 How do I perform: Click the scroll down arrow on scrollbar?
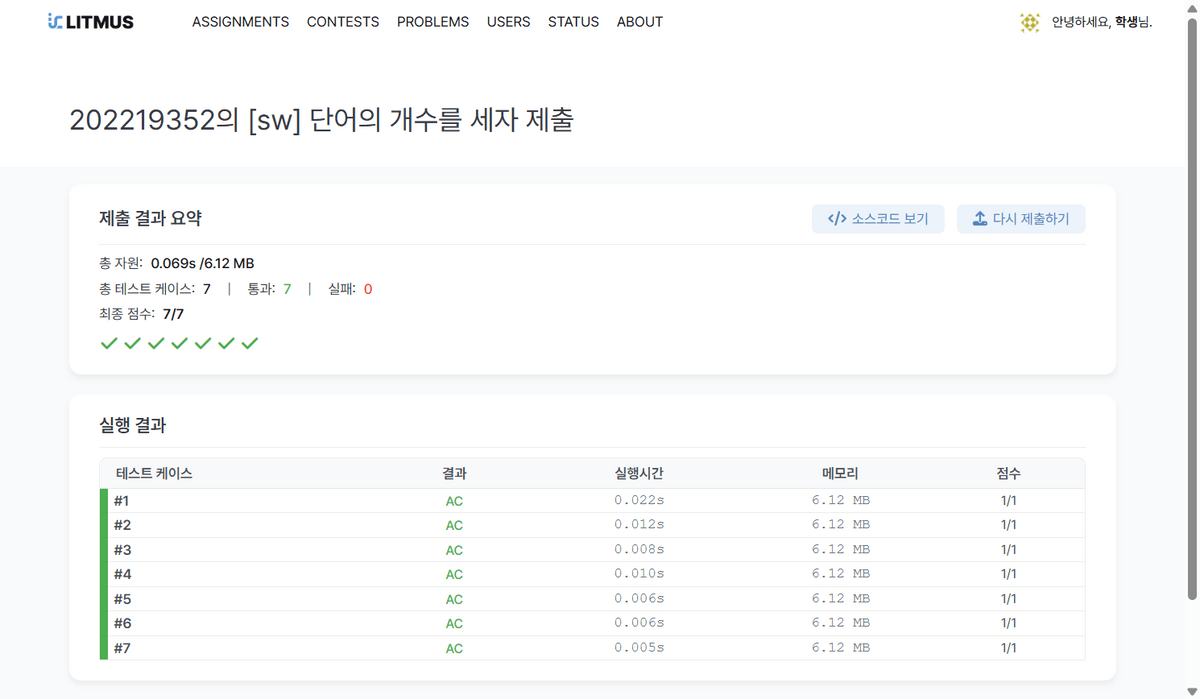coord(1191,691)
